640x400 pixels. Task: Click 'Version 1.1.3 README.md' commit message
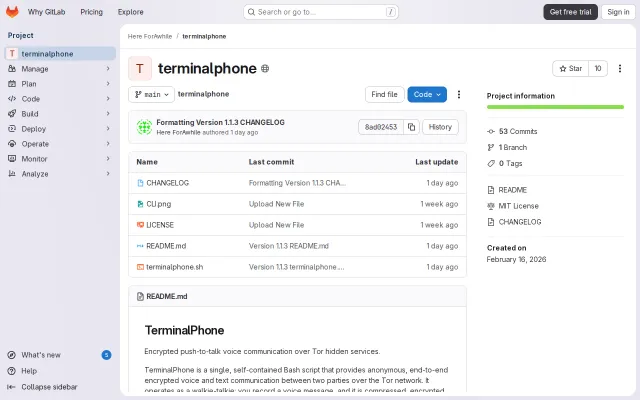point(289,246)
